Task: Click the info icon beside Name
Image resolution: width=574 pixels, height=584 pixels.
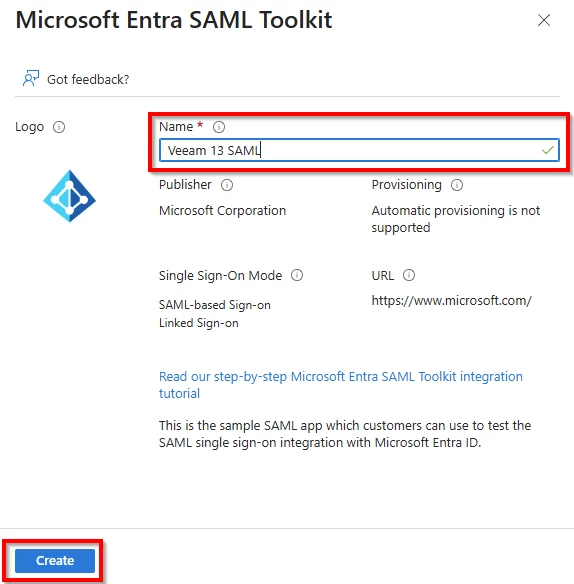Action: pyautogui.click(x=219, y=127)
